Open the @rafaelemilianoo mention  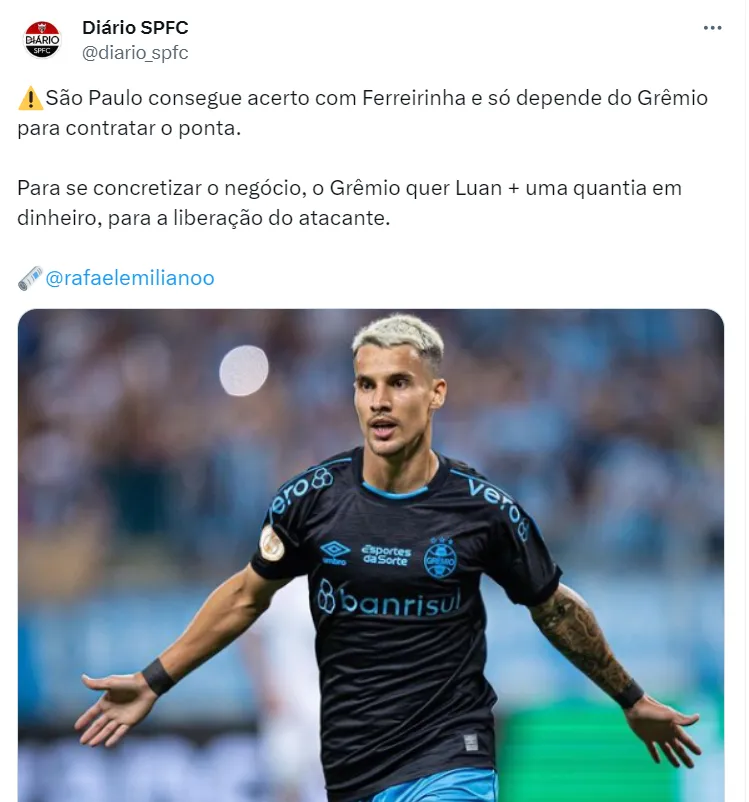(x=130, y=278)
